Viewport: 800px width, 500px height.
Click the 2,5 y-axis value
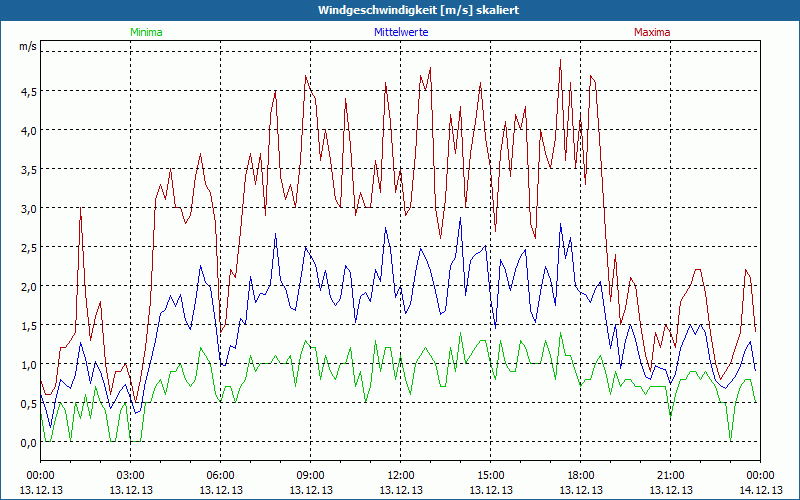tap(29, 247)
